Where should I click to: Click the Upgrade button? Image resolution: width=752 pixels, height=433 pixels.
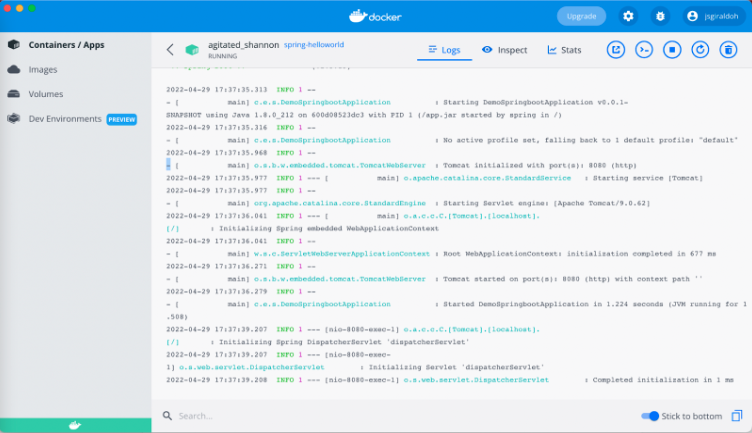coord(581,16)
